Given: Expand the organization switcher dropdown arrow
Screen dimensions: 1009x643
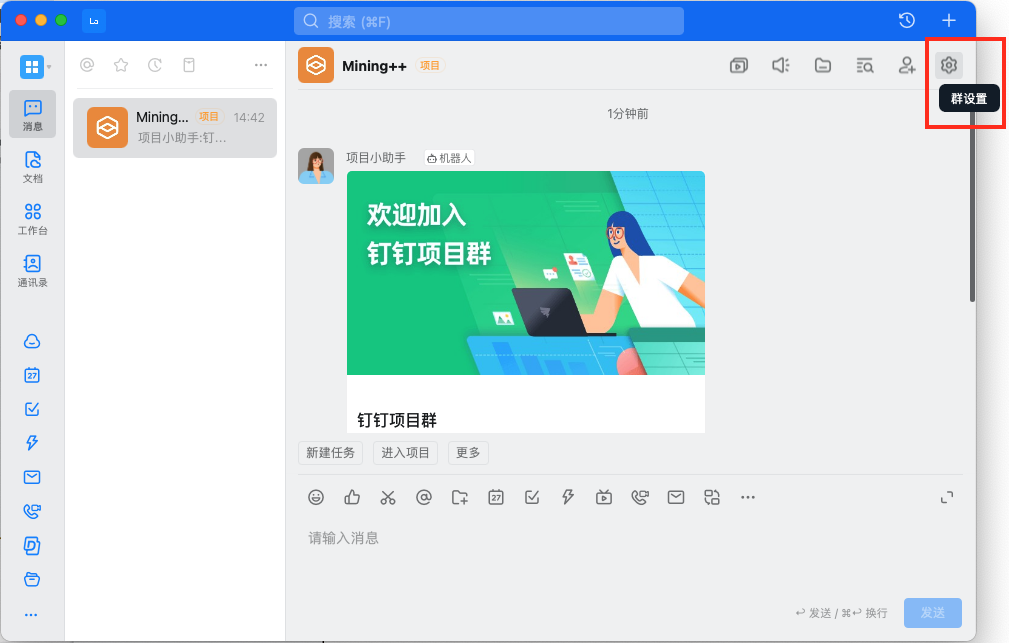Looking at the screenshot, I should pyautogui.click(x=49, y=67).
